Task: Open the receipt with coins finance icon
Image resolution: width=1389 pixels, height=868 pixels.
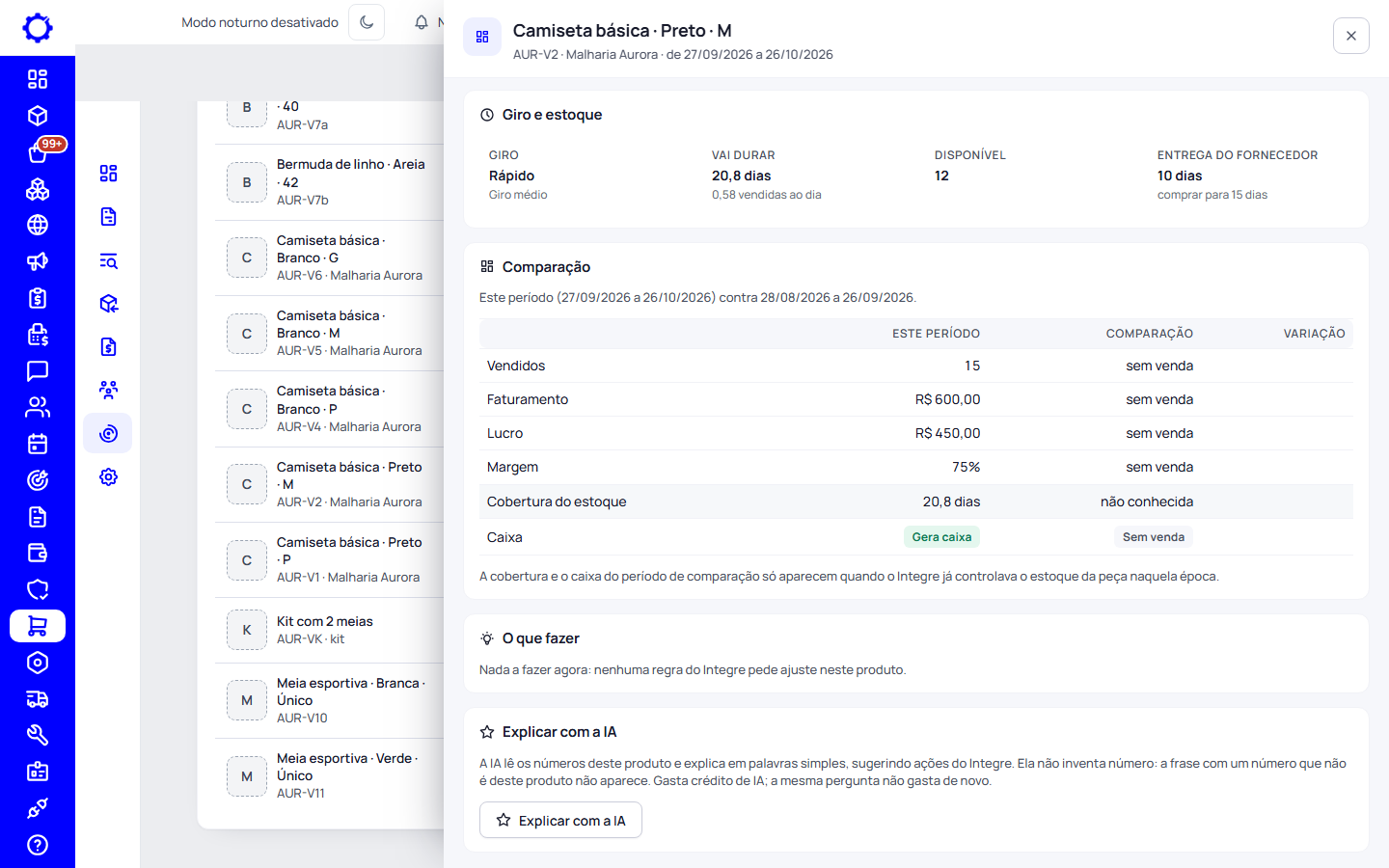Action: [x=38, y=335]
